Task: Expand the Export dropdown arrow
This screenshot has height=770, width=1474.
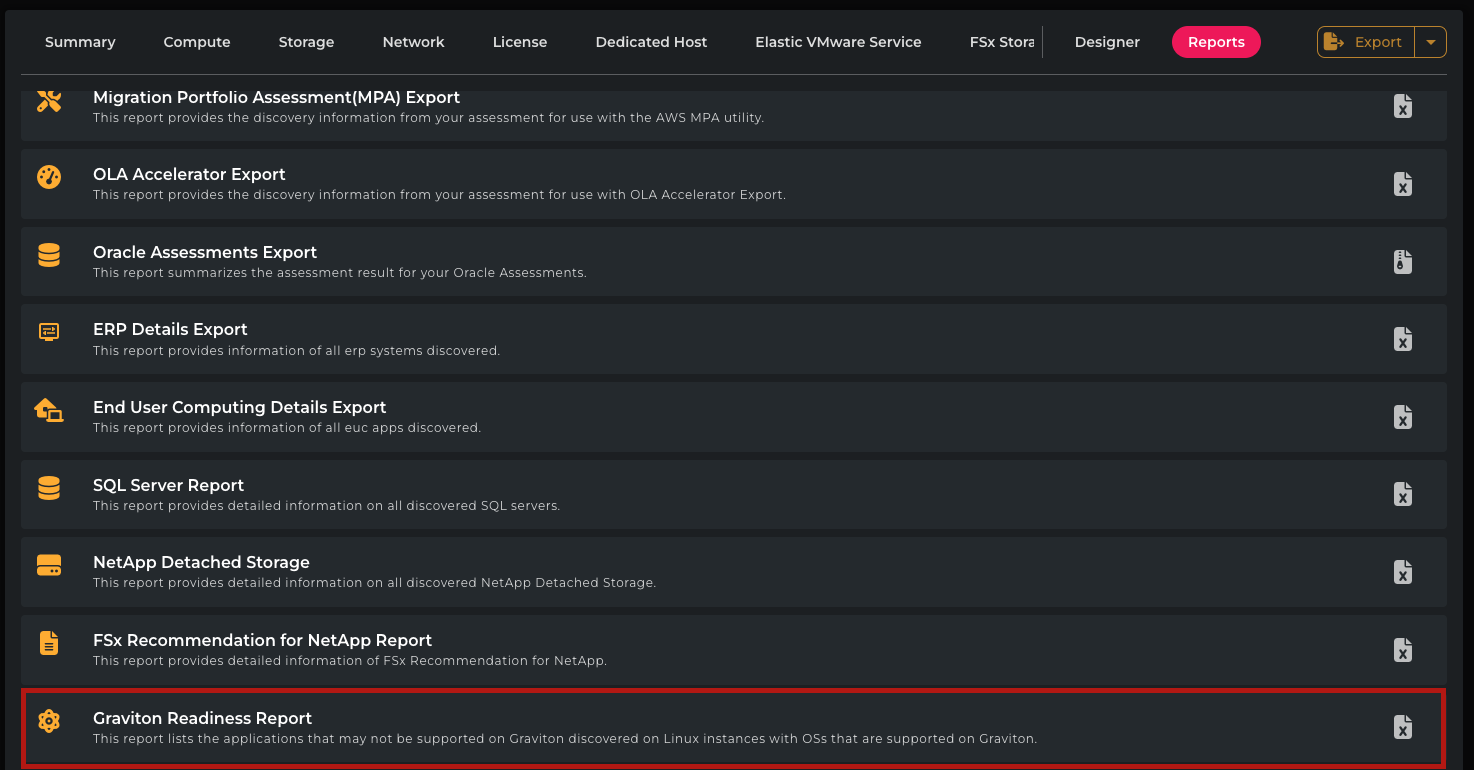Action: 1431,42
